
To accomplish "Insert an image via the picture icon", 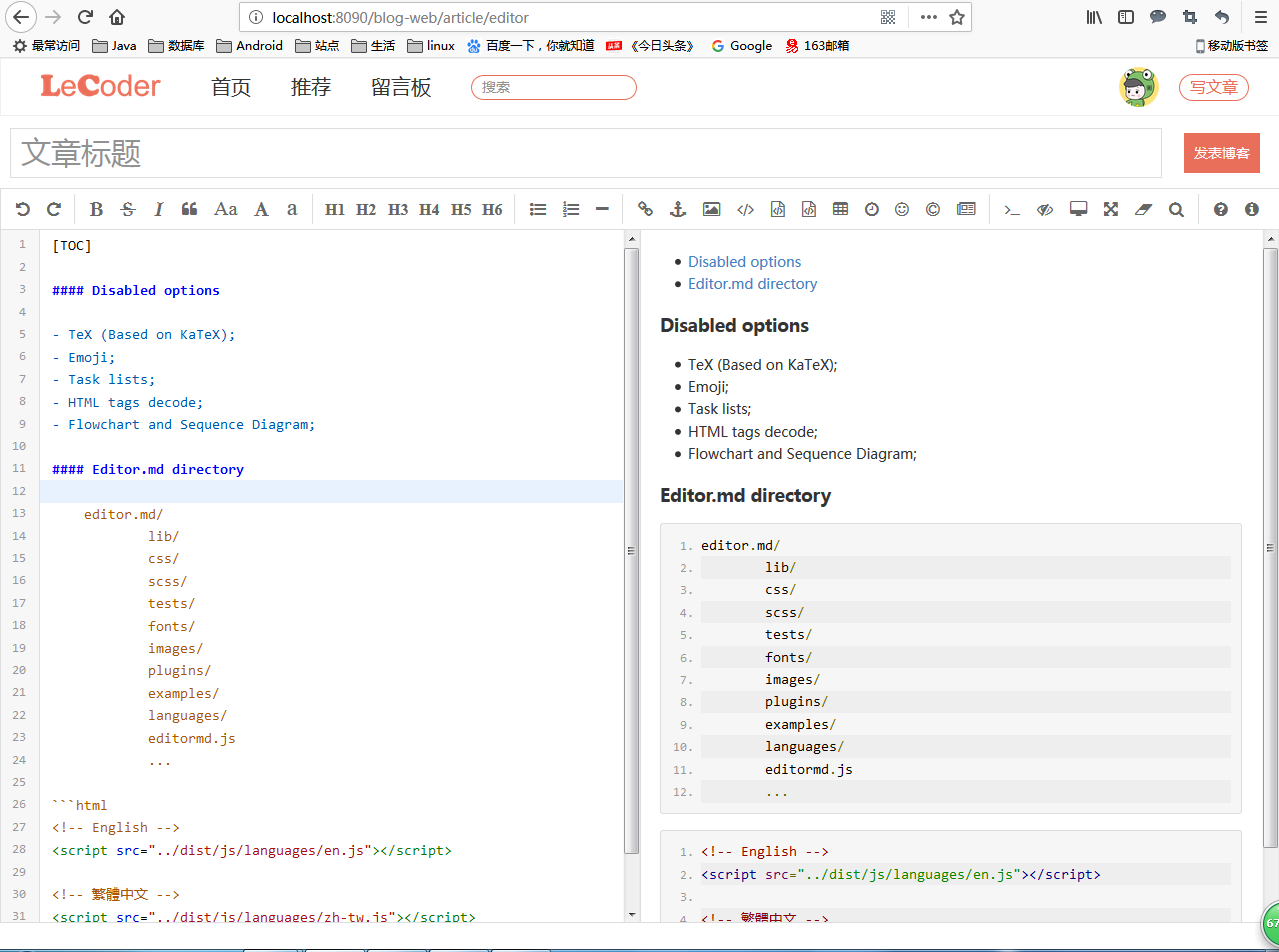I will 711,209.
